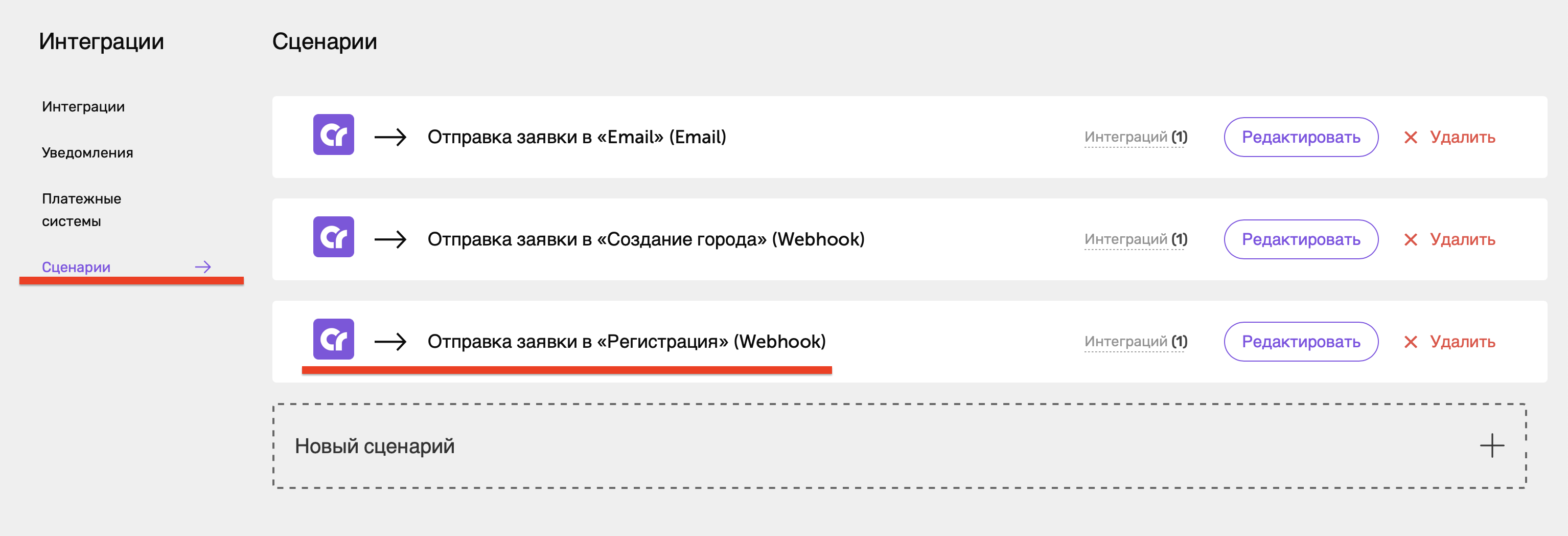This screenshot has height=536, width=1568.
Task: Expand Интеграций (1) for «Создание города» scenario
Action: [x=1136, y=239]
